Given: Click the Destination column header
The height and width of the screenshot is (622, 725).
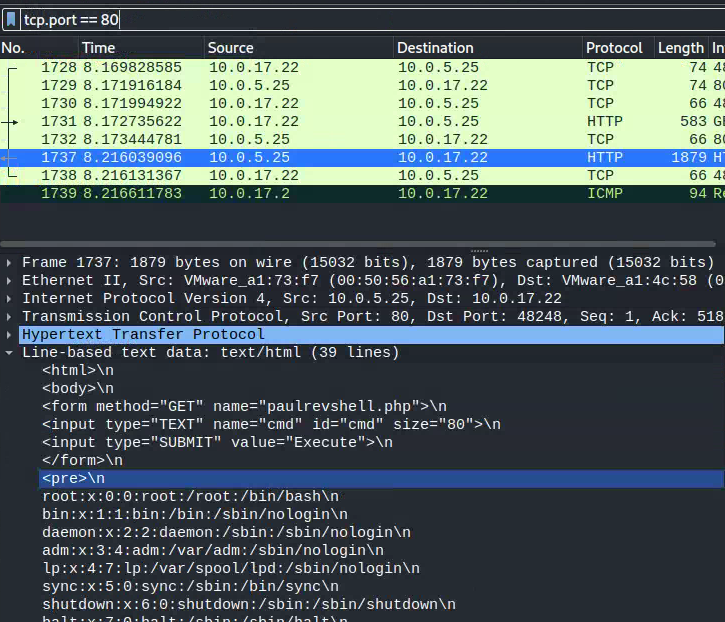Looking at the screenshot, I should click(x=435, y=48).
